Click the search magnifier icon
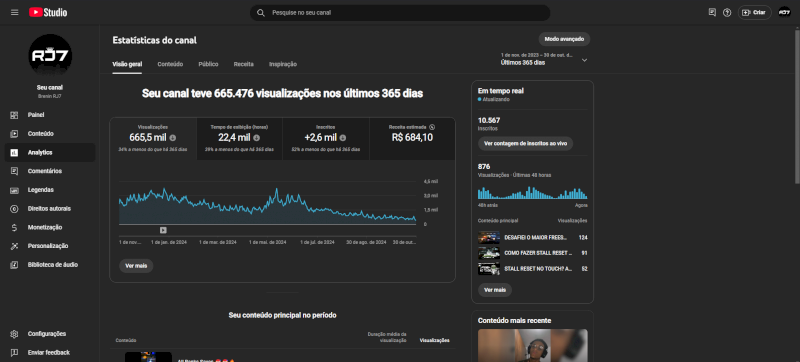Viewport: 800px width, 362px height. click(261, 13)
